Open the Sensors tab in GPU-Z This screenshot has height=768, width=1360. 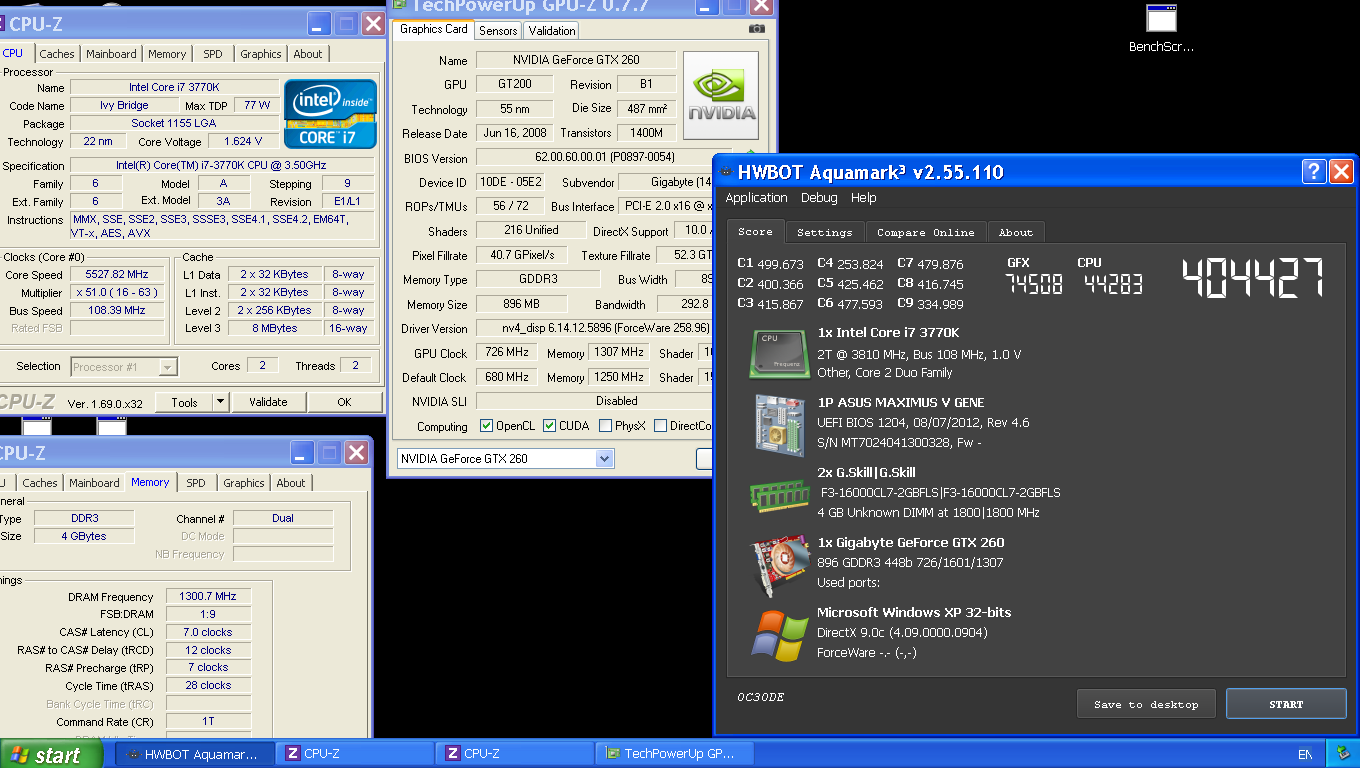(498, 31)
